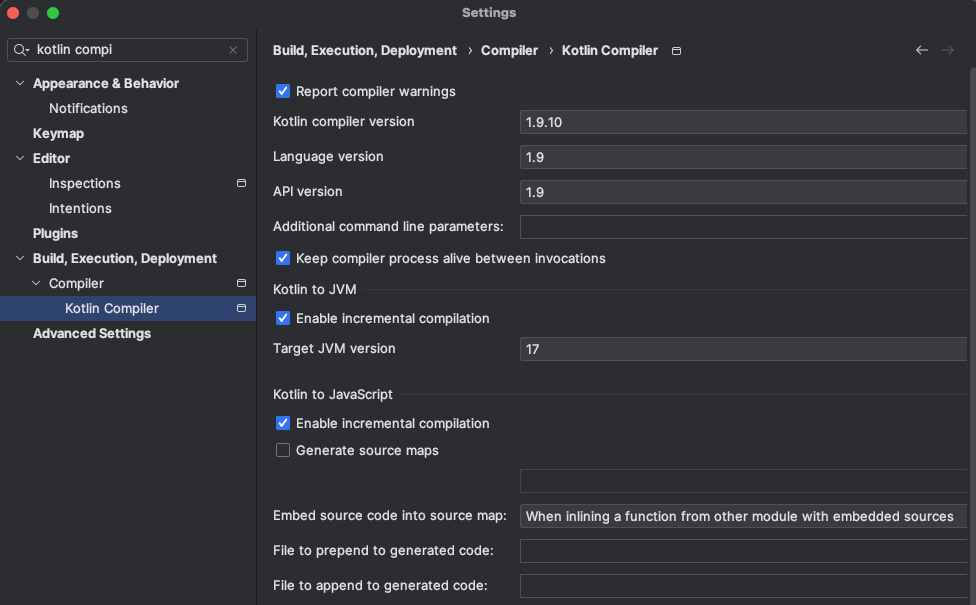Screen dimensions: 976x605
Task: Click project-level icon beside Kotlin Compiler breadcrumb
Action: (677, 51)
